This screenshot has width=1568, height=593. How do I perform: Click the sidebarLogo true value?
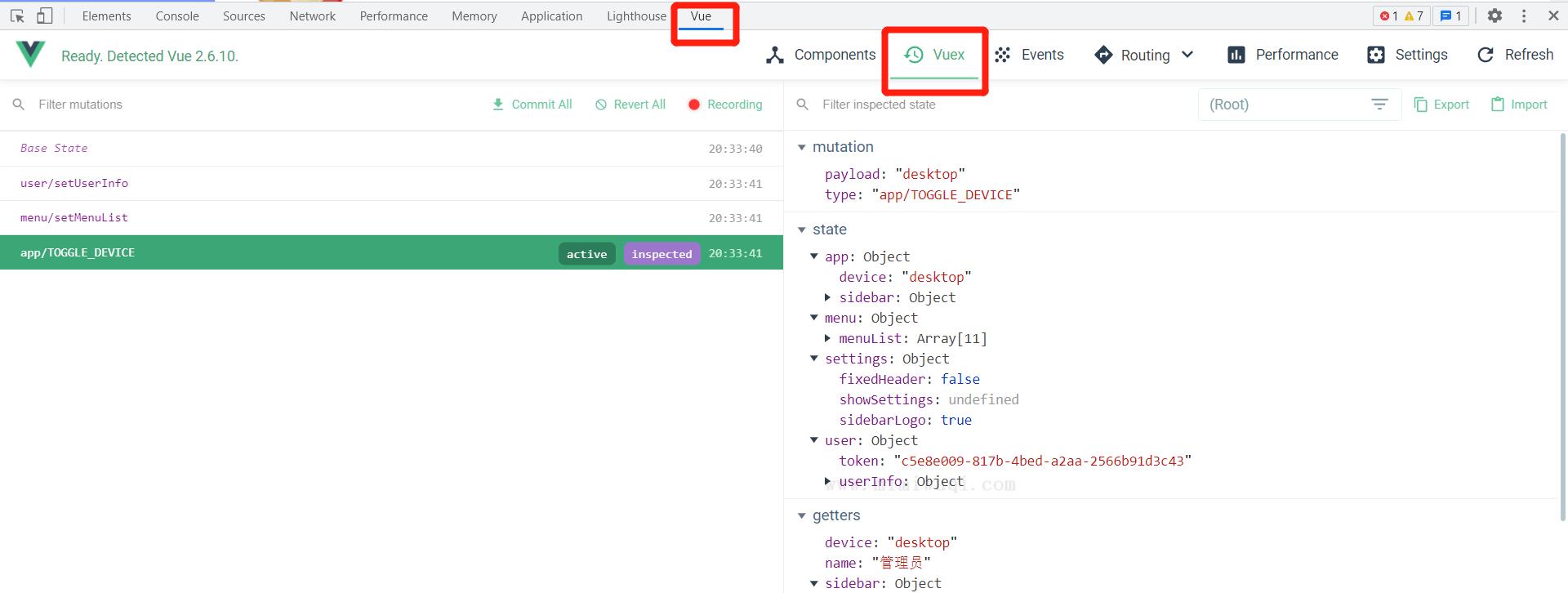point(956,420)
